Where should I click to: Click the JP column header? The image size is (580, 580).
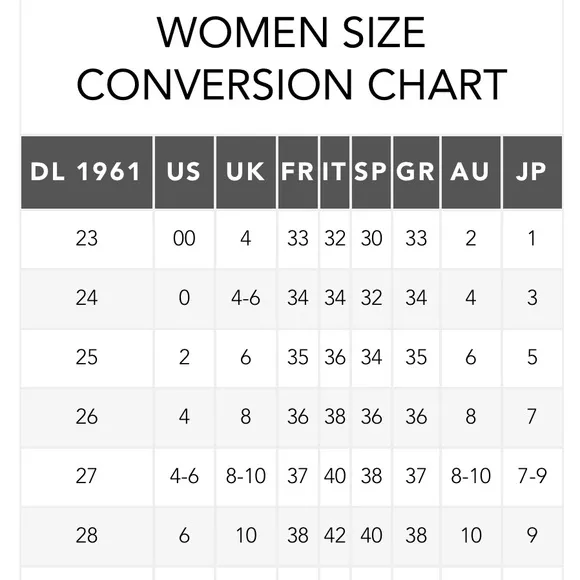point(532,172)
